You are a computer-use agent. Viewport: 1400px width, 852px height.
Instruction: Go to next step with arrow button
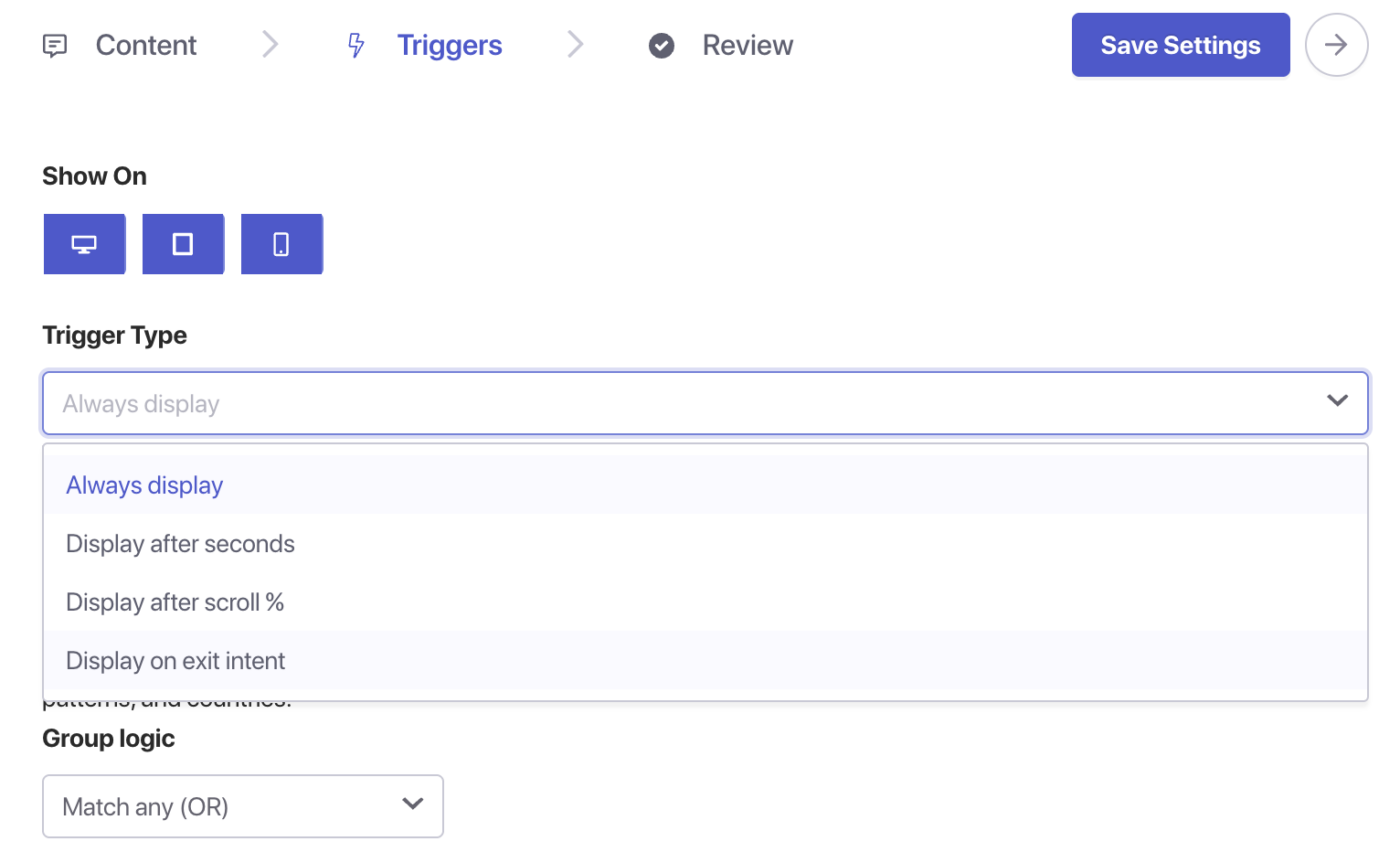coord(1336,45)
